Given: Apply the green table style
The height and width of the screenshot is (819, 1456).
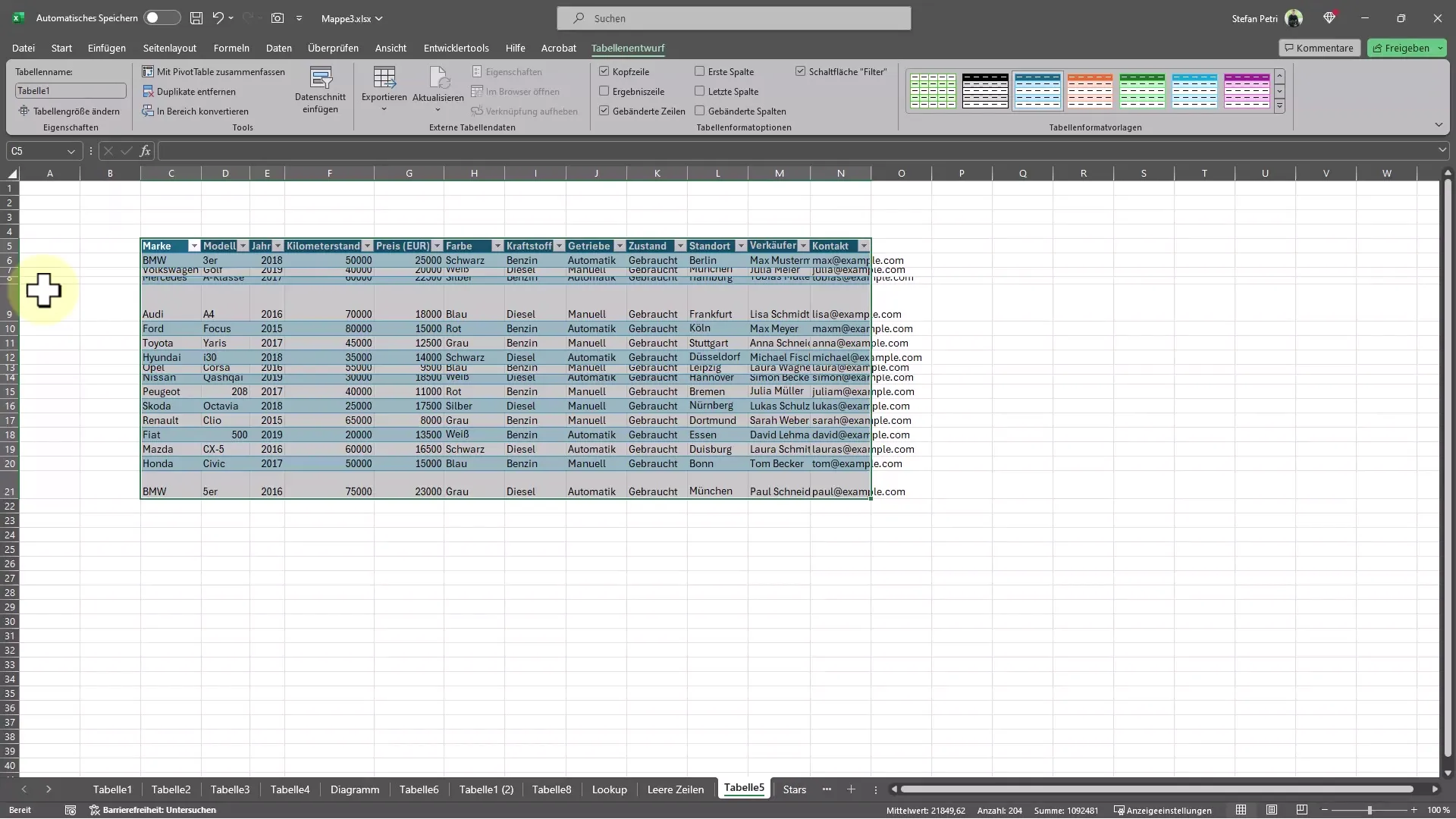Looking at the screenshot, I should coord(1142,91).
